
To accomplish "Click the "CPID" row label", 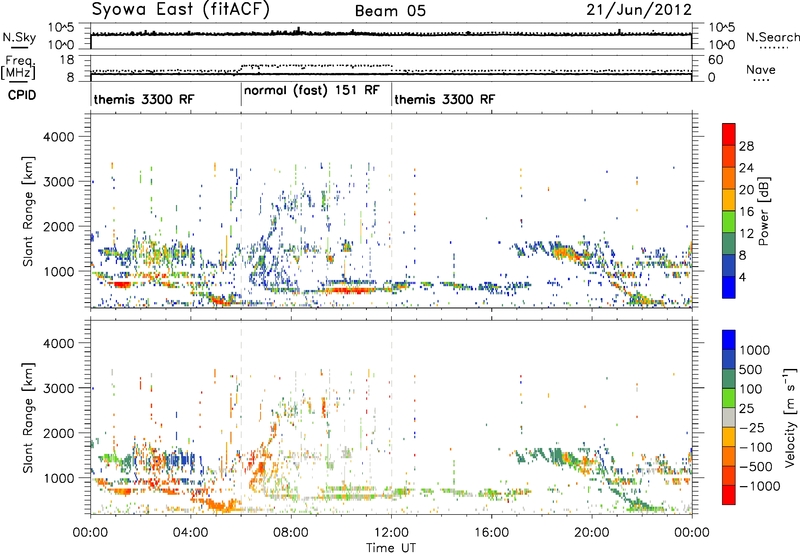I will click(x=22, y=95).
